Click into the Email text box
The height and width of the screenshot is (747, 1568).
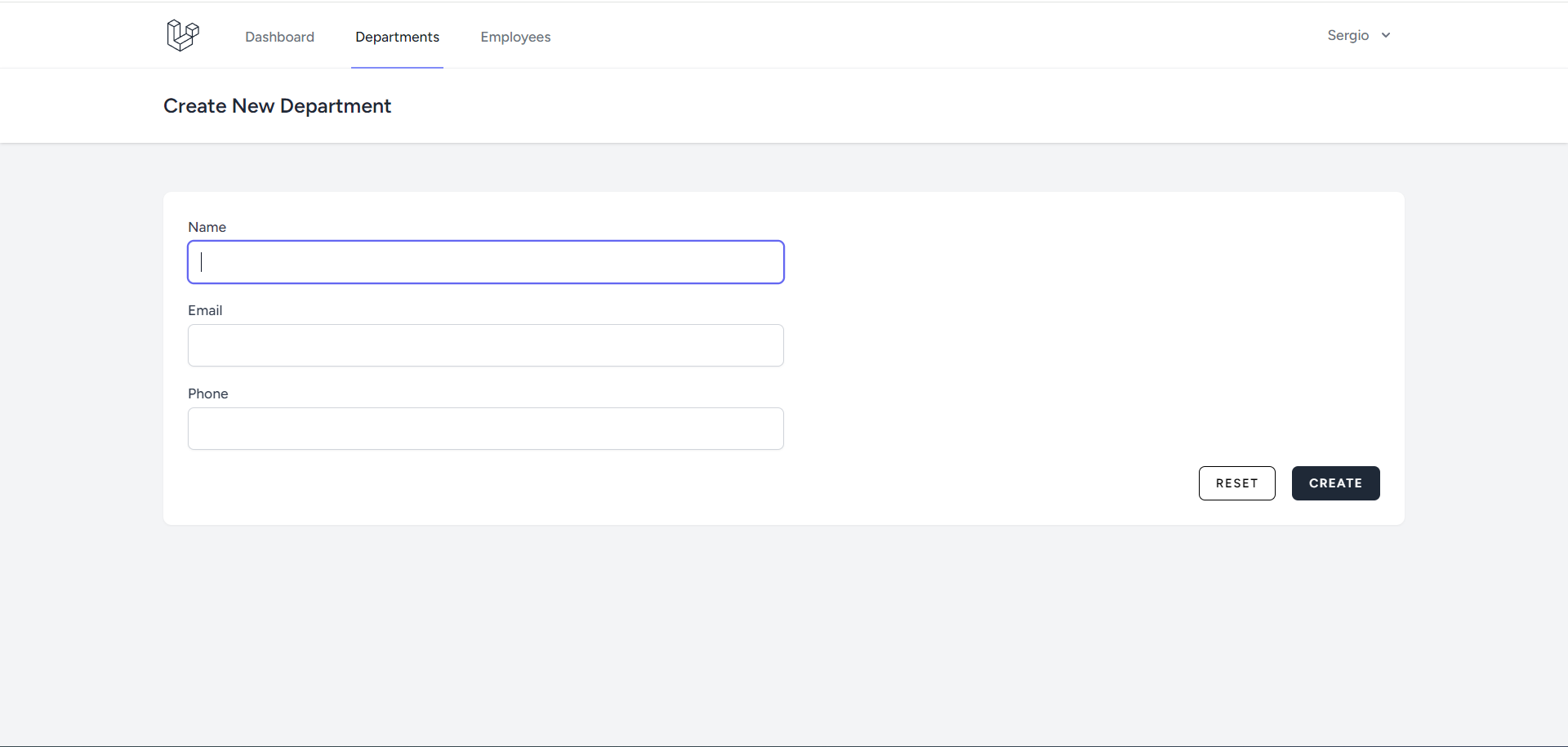click(x=486, y=345)
